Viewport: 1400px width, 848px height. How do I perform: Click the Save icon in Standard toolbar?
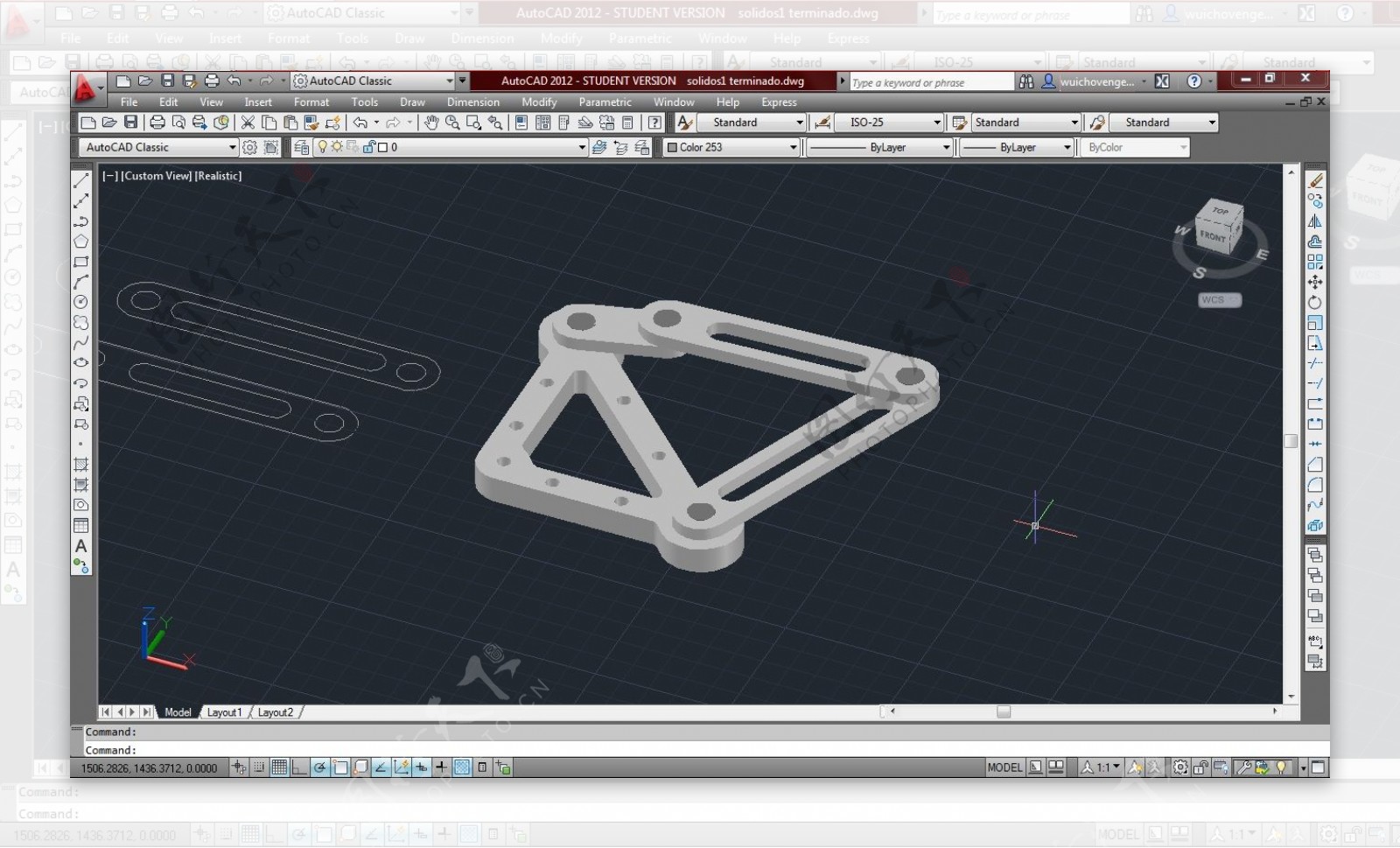pyautogui.click(x=130, y=123)
